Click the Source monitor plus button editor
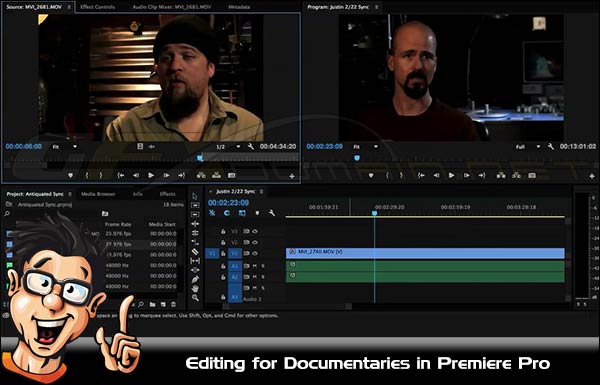The width and height of the screenshot is (600, 385). [292, 176]
